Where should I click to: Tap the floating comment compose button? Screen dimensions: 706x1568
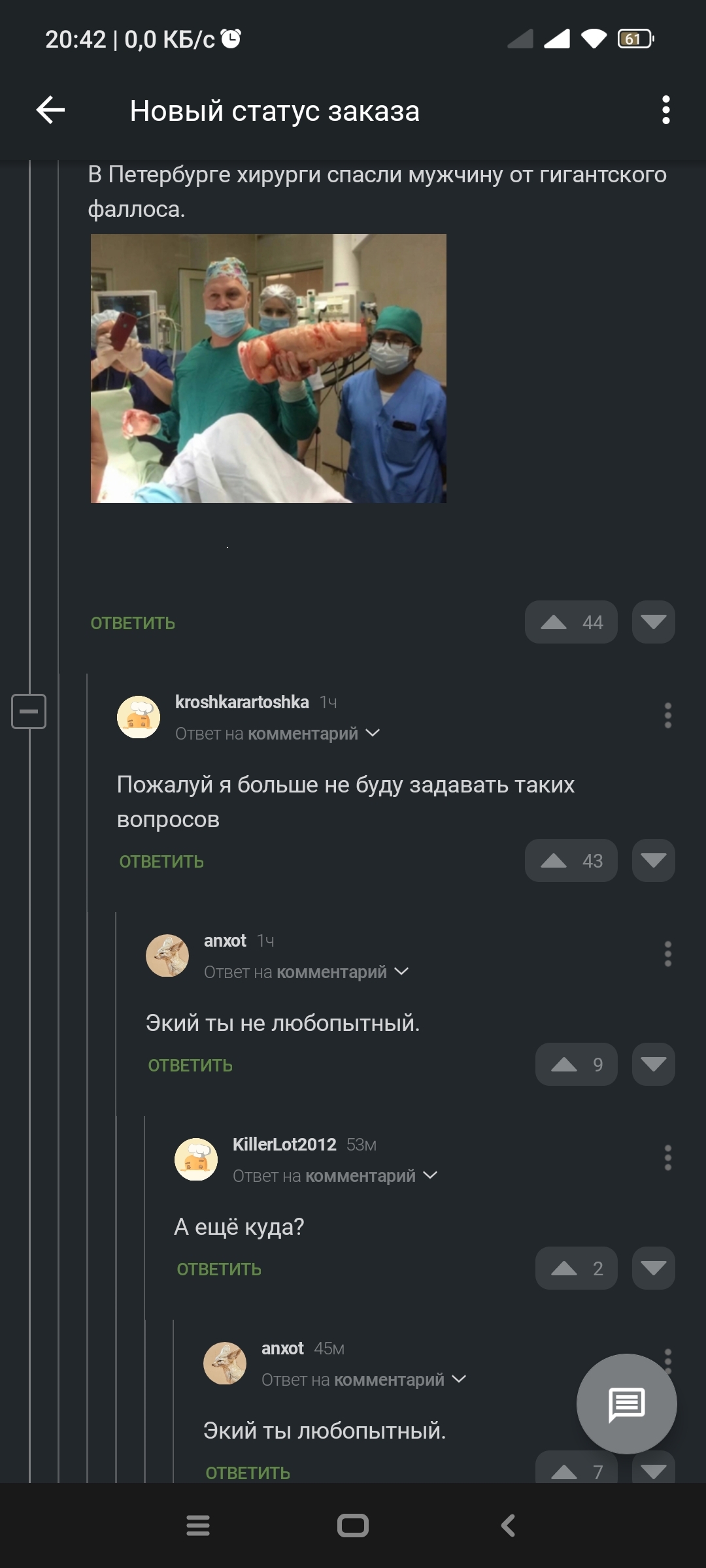626,1403
